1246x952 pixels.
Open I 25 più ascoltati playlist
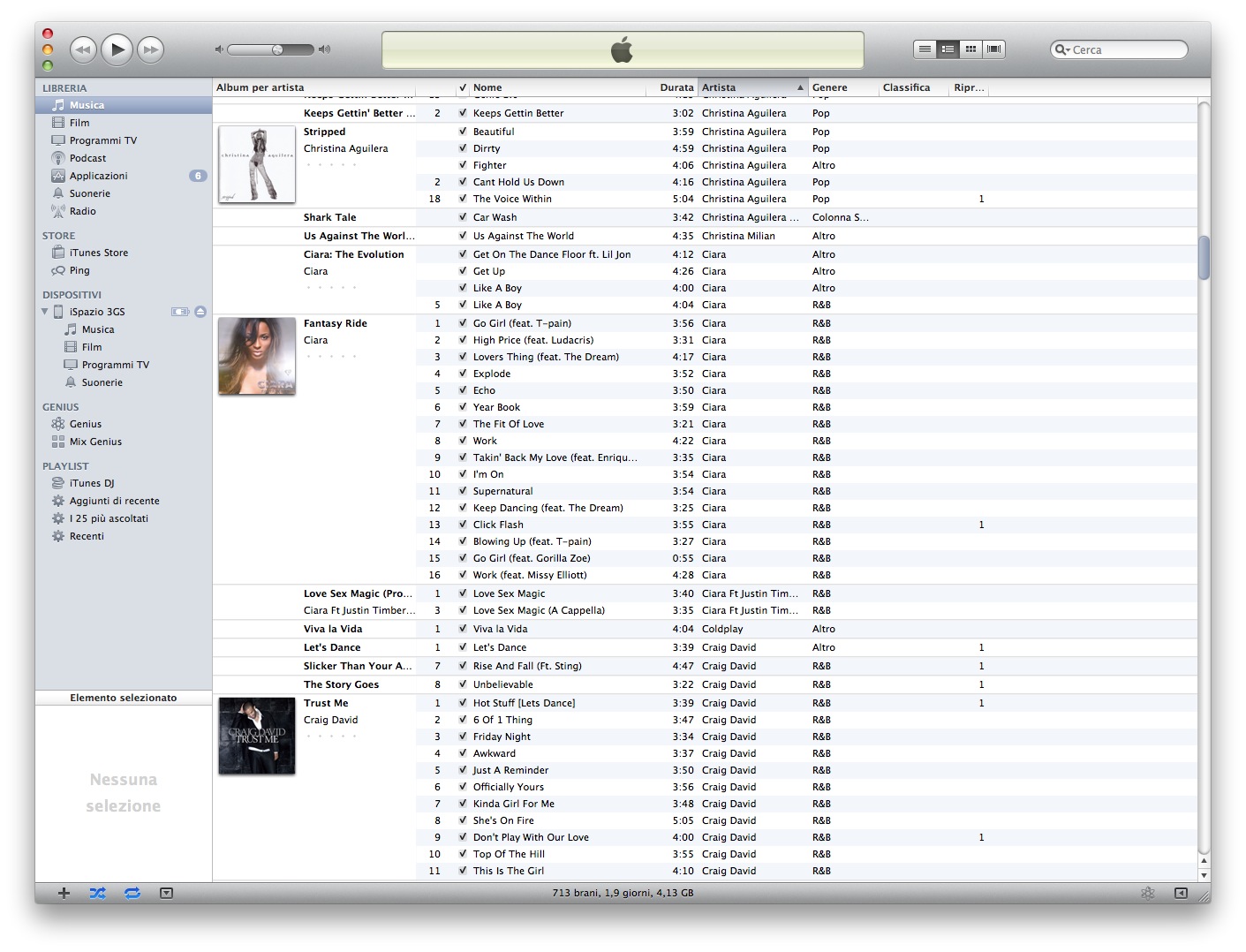click(x=124, y=518)
